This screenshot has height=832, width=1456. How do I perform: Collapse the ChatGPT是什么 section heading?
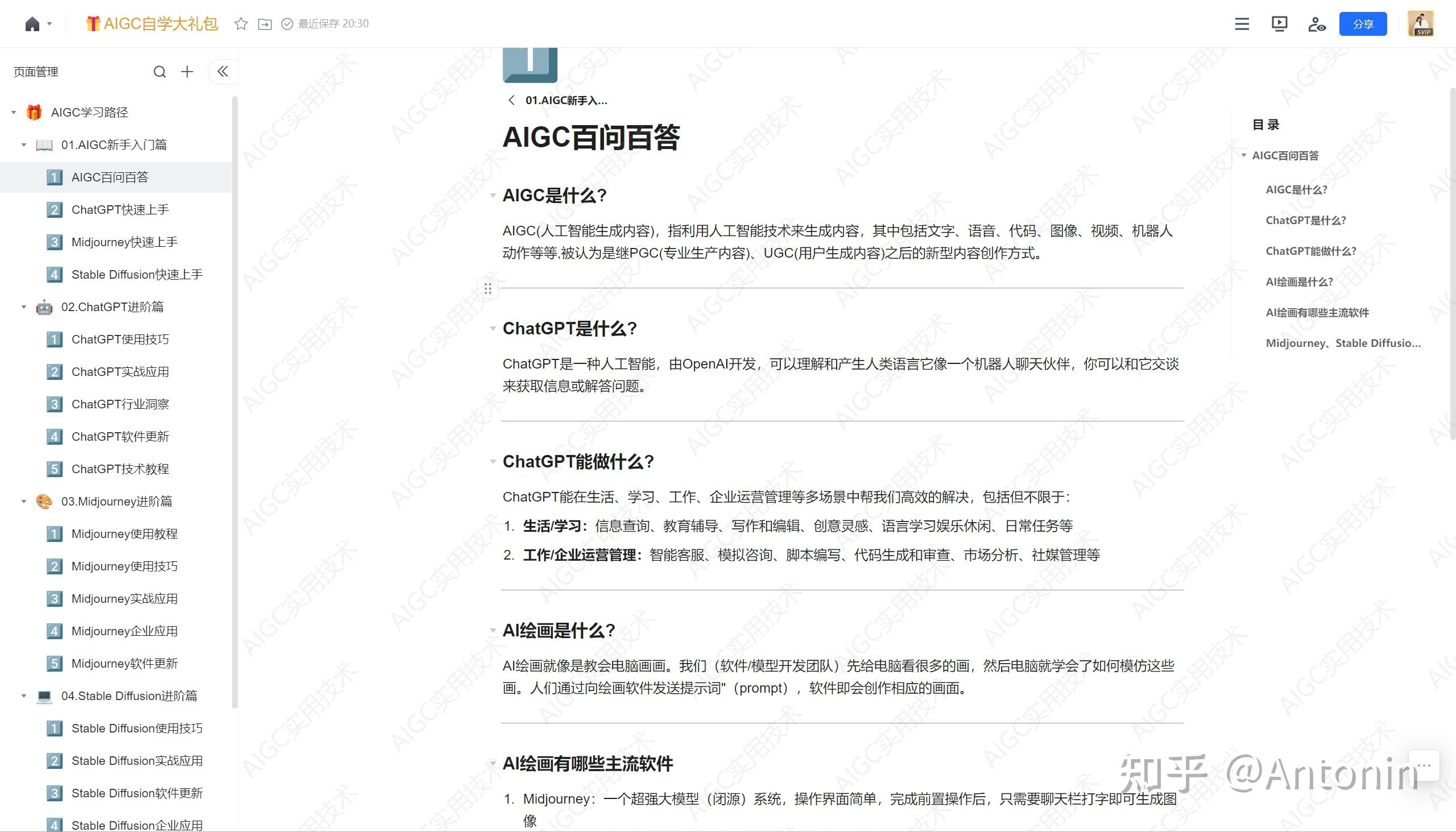point(493,329)
